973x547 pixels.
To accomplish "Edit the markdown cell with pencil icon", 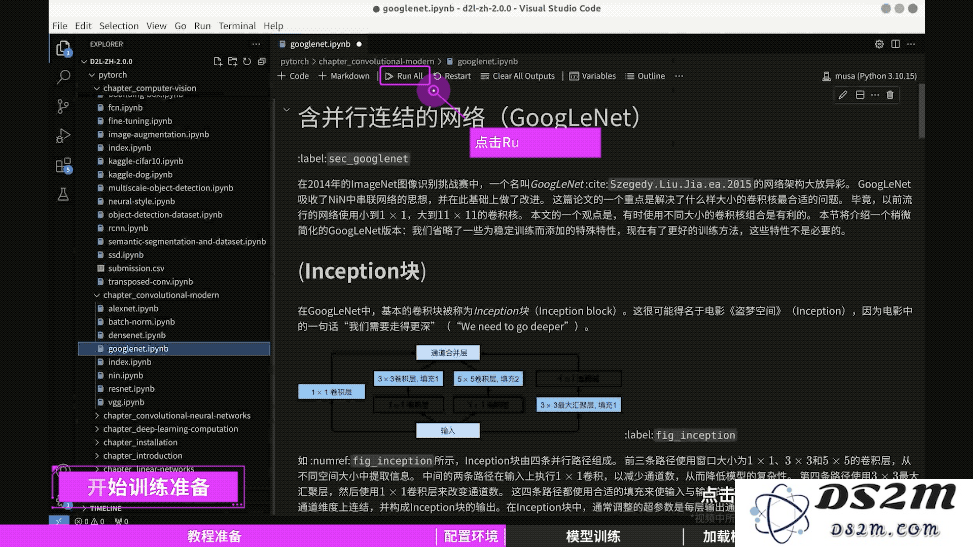I will (843, 95).
